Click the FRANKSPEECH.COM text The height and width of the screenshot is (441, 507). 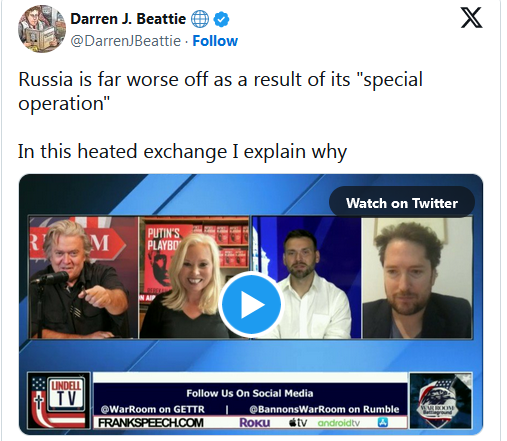(151, 423)
